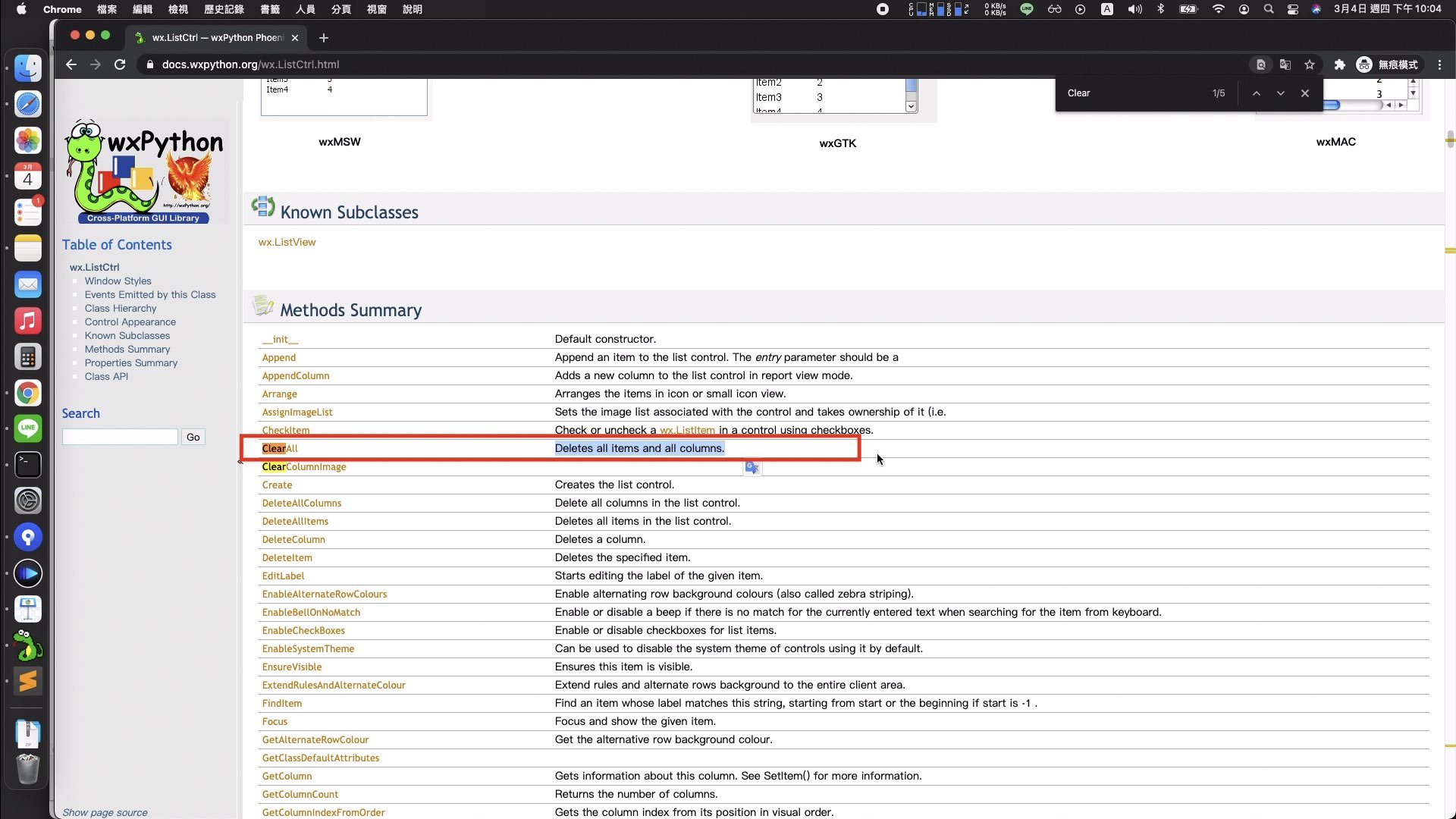Open Trash in dock

[28, 769]
